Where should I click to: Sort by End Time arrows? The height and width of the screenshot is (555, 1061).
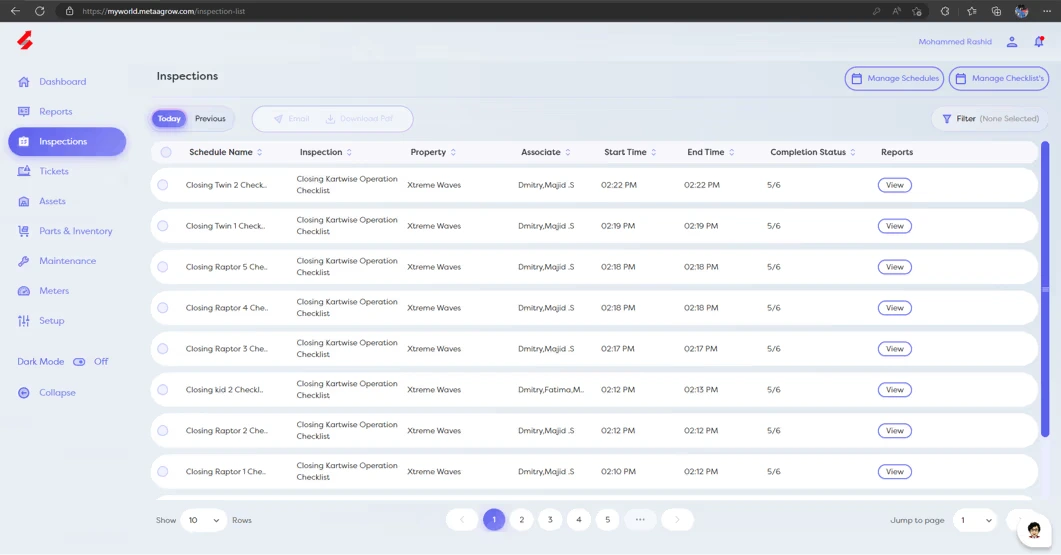tap(731, 152)
